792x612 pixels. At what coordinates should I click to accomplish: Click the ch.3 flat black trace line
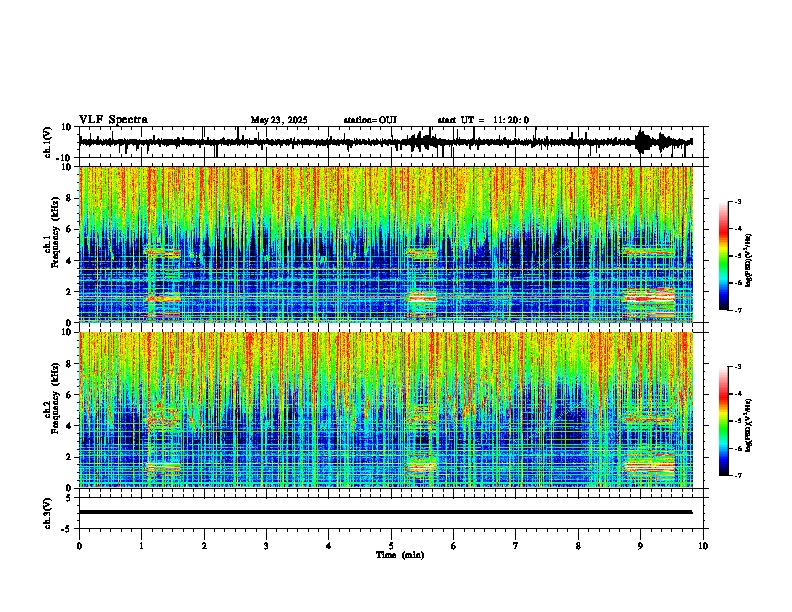click(x=385, y=512)
